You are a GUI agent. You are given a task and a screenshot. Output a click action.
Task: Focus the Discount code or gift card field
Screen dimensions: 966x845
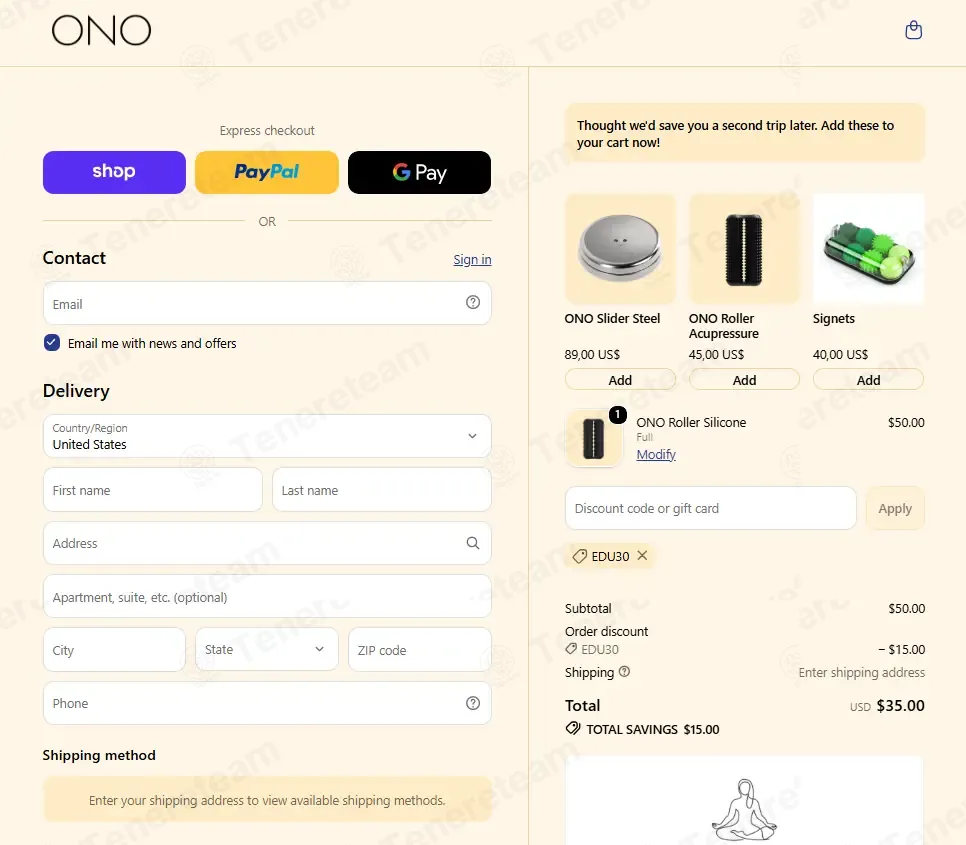[710, 509]
